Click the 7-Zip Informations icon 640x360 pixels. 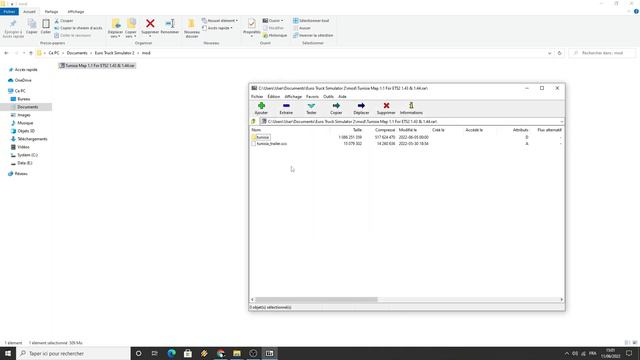[x=411, y=106]
